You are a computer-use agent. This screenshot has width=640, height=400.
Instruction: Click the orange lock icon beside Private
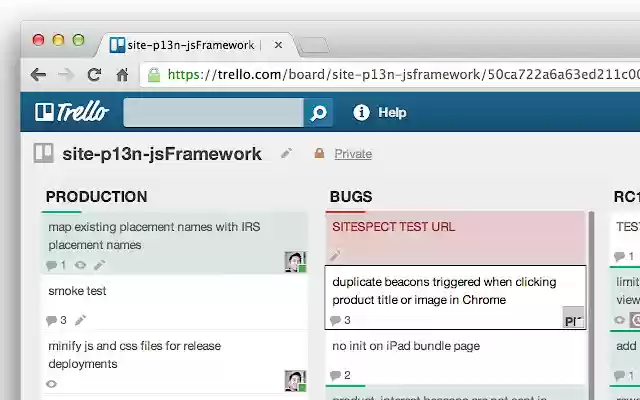(x=319, y=153)
